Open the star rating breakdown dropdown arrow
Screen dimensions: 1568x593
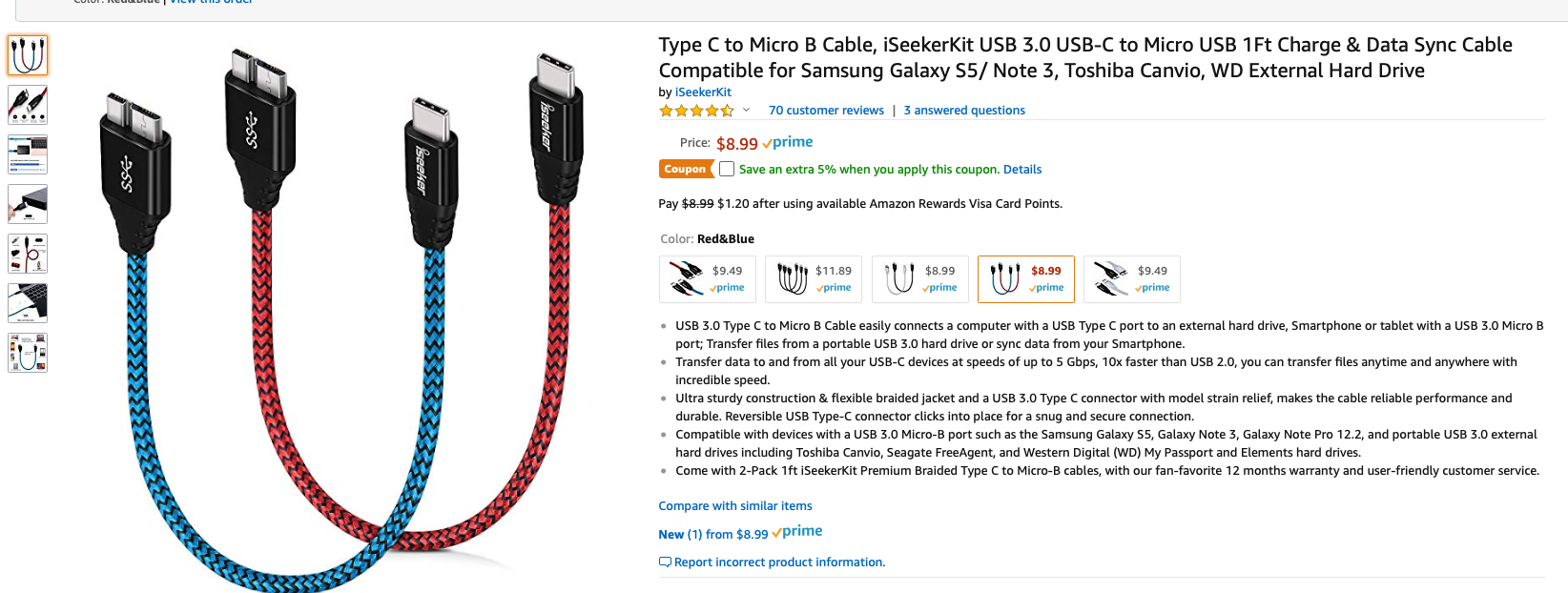tap(746, 111)
